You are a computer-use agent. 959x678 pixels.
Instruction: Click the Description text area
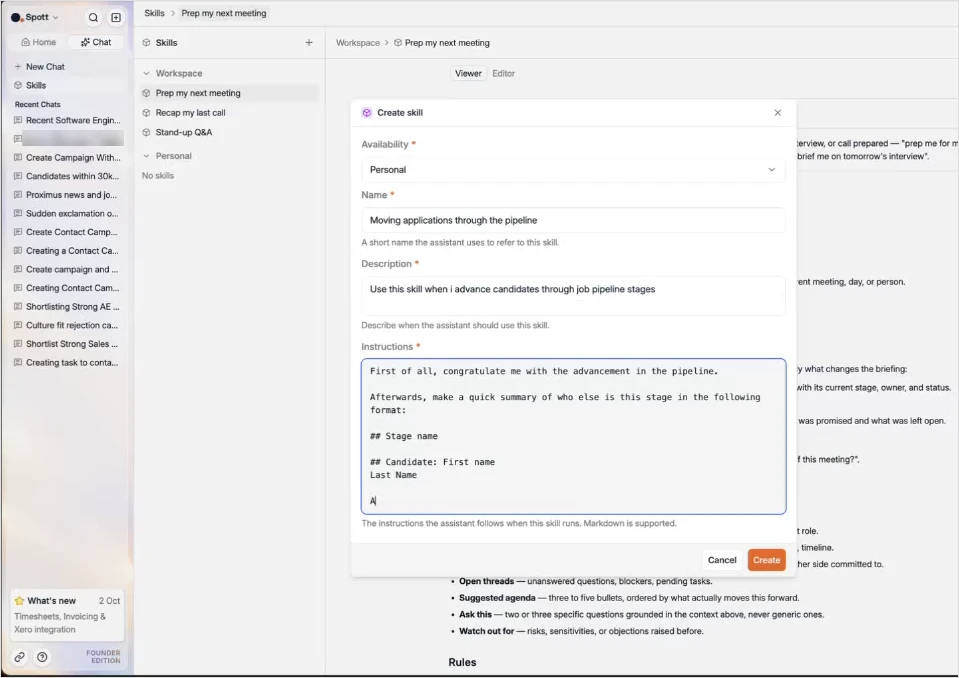coord(573,296)
